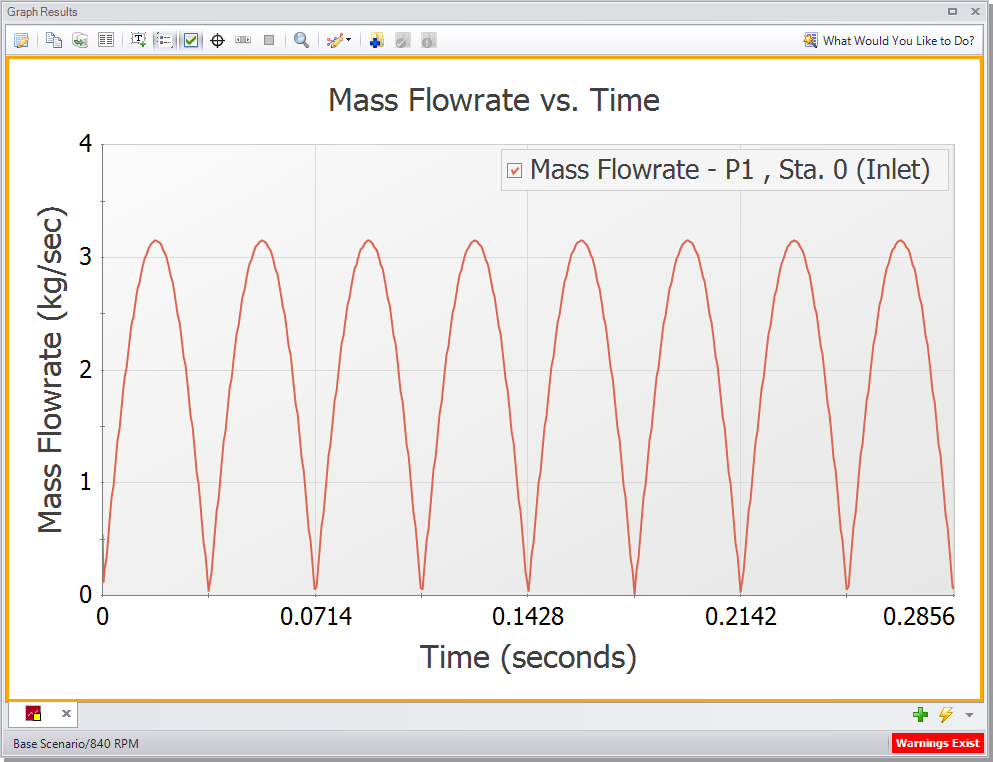The height and width of the screenshot is (762, 993).
Task: Click the gray stop square icon
Action: 269,41
